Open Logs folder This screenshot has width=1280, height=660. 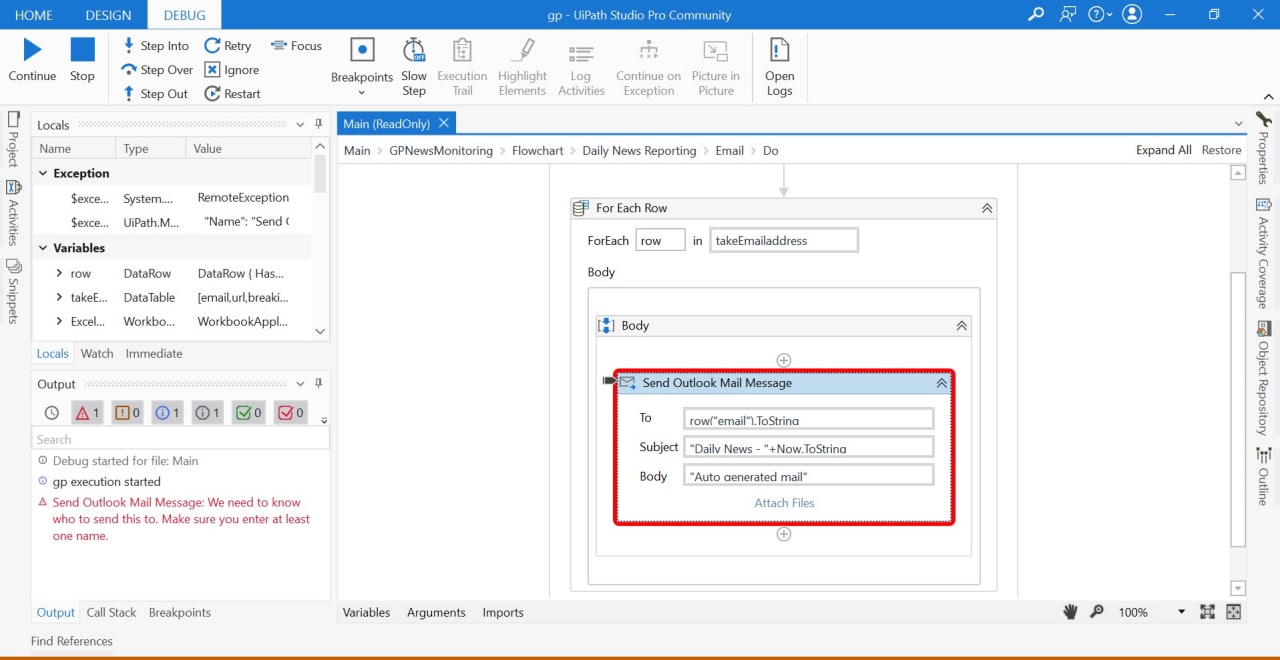coord(779,66)
